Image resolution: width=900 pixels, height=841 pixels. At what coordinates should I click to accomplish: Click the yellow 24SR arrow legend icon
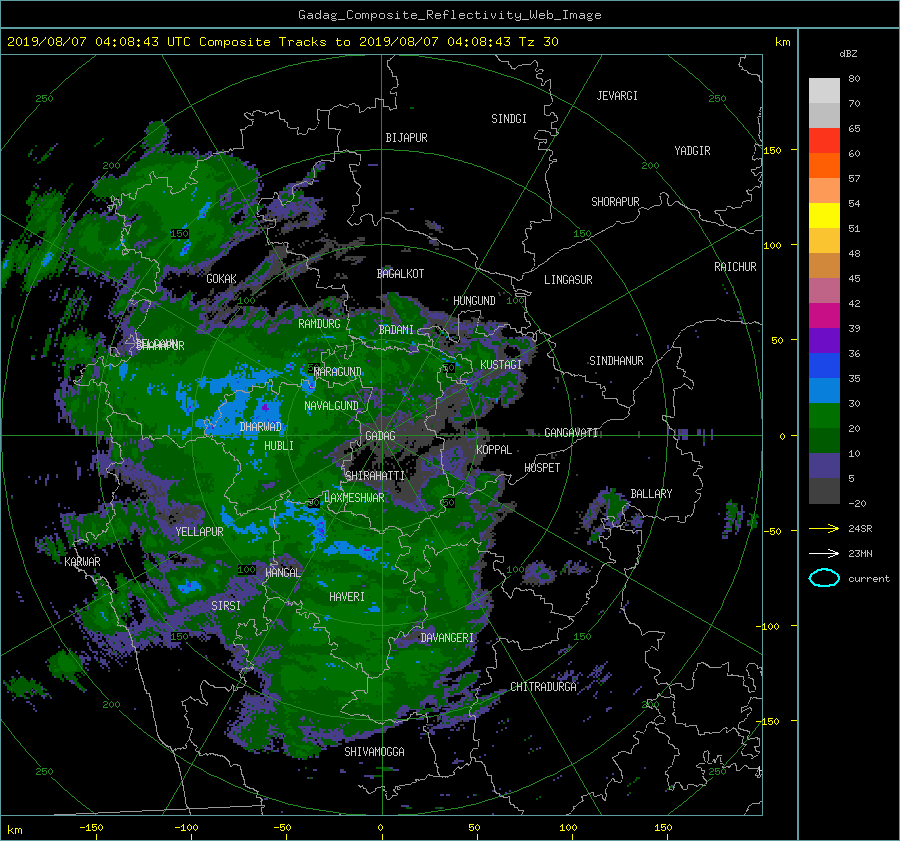point(824,529)
